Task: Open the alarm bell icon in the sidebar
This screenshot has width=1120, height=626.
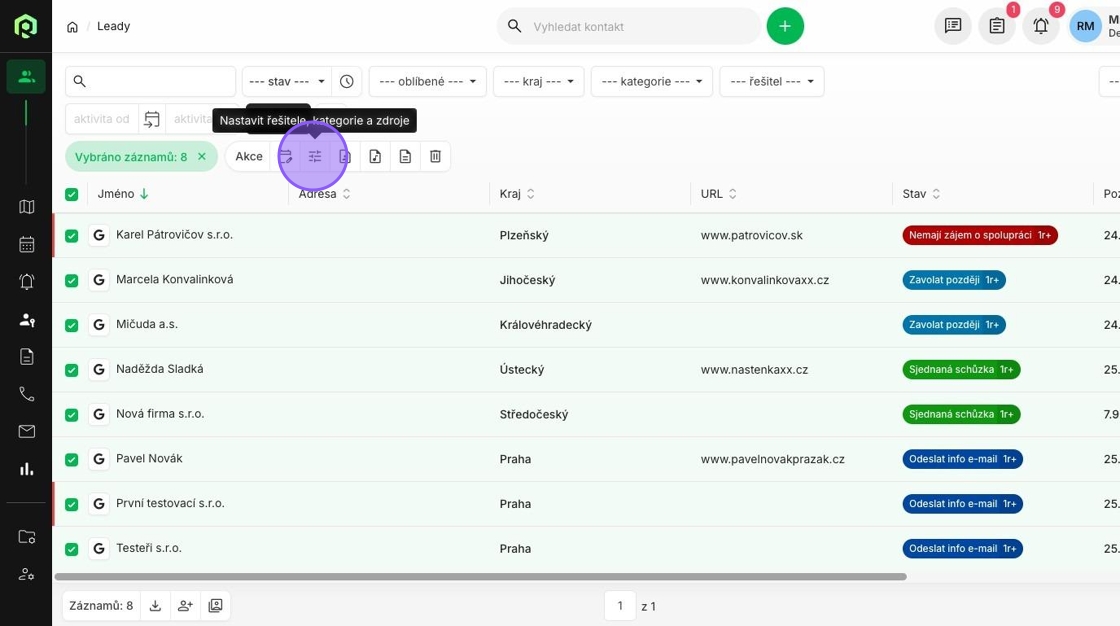Action: [x=26, y=282]
